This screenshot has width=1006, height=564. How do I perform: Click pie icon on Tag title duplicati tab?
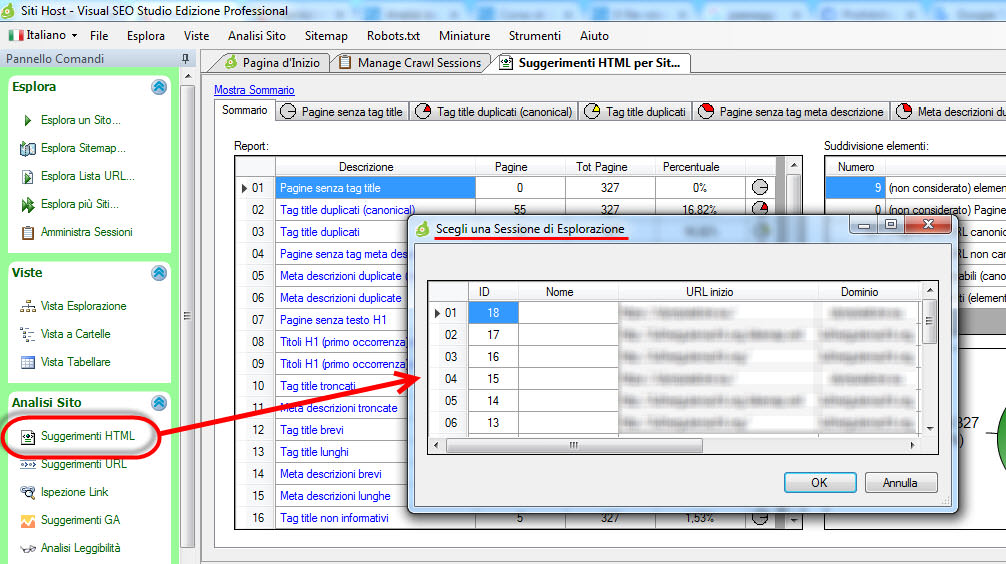pos(592,112)
